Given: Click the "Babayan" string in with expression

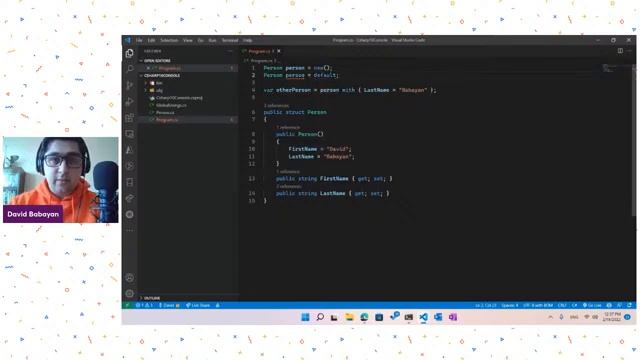Looking at the screenshot, I should pos(413,90).
